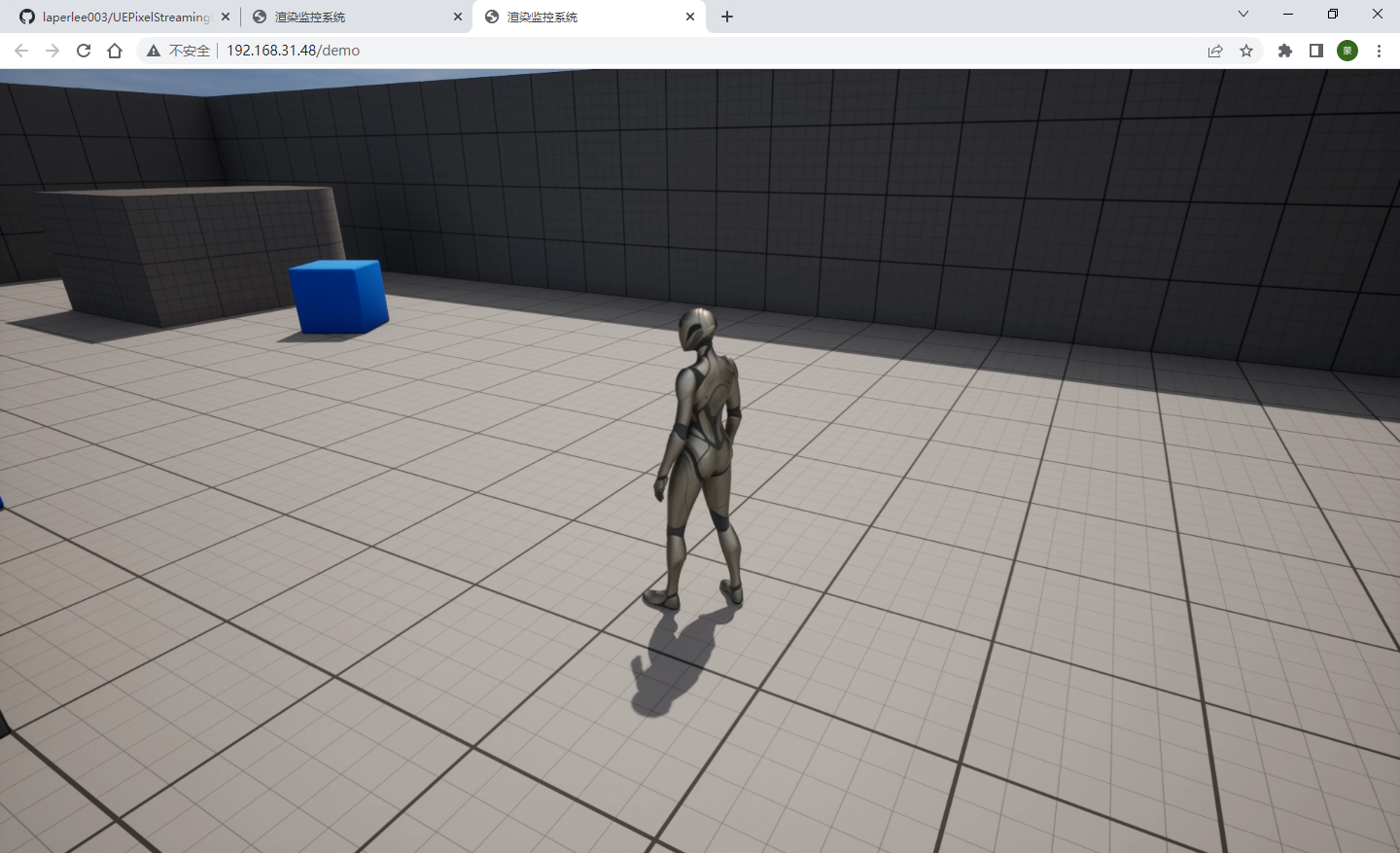Click the Home button icon
Viewport: 1400px width, 853px height.
coord(114,50)
